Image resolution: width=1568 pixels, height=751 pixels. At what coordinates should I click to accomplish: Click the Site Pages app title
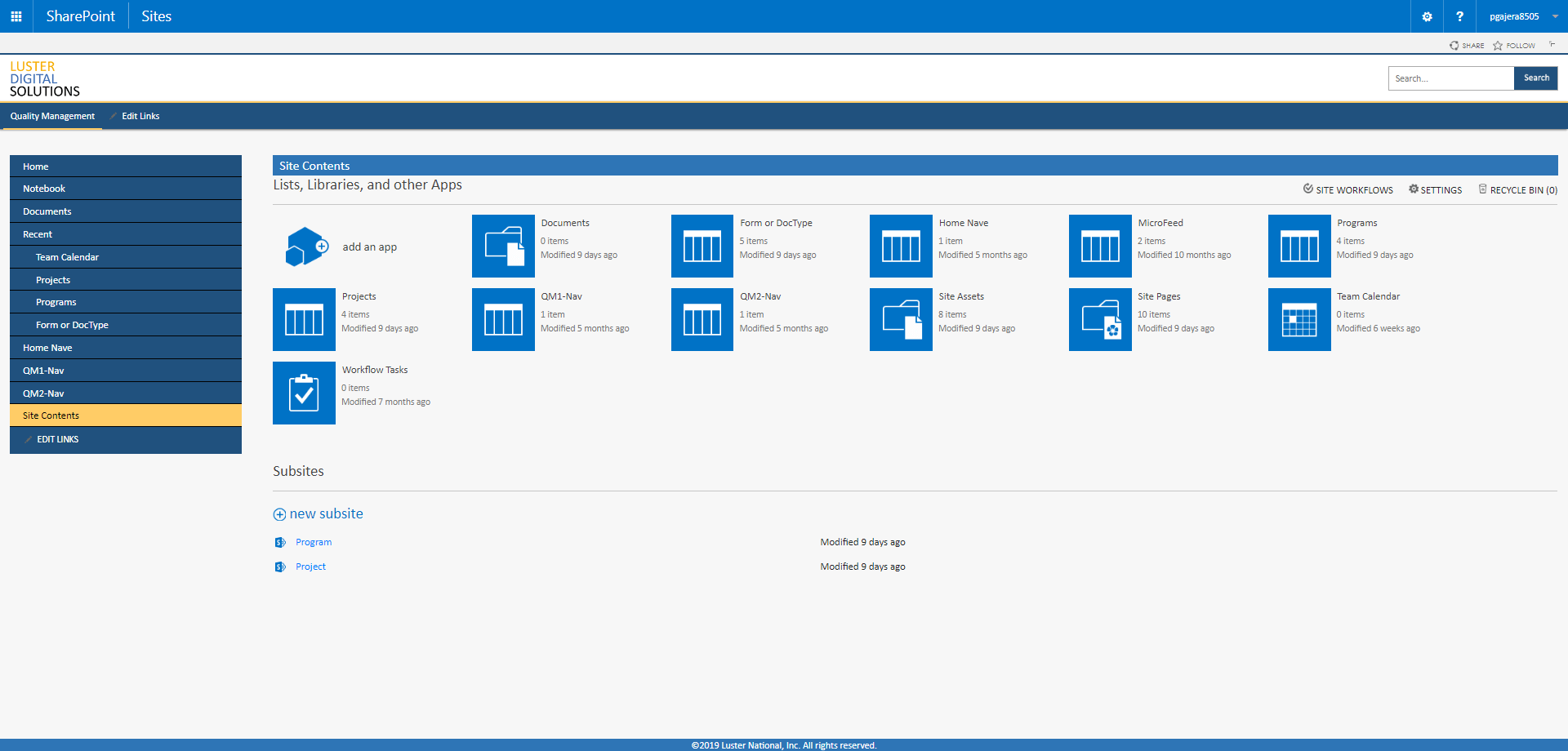1159,296
